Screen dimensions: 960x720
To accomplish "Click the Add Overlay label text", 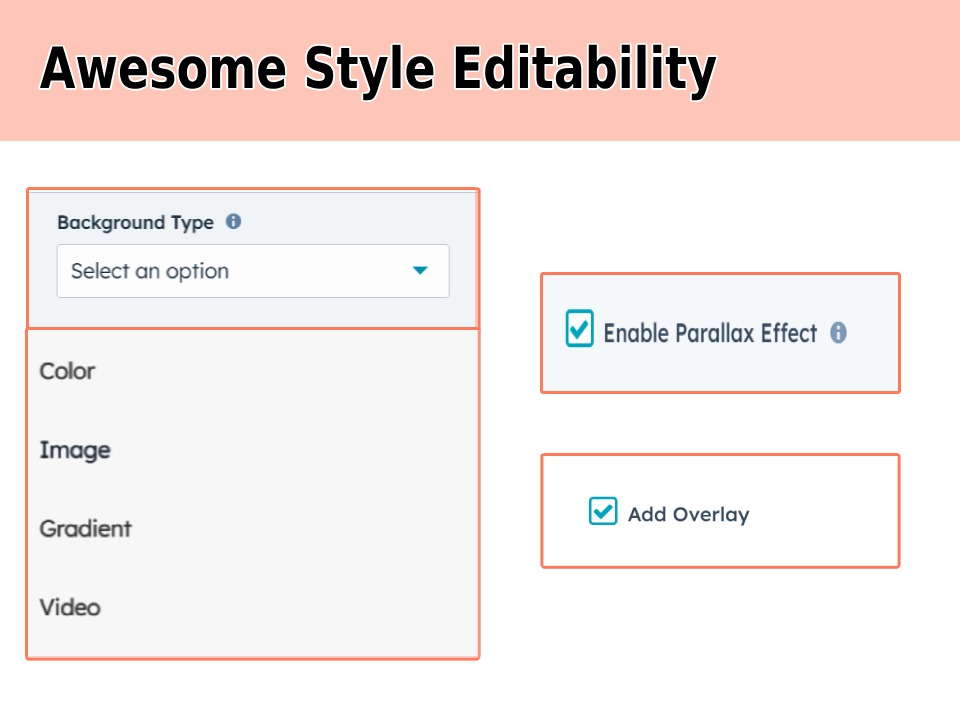I will 688,515.
